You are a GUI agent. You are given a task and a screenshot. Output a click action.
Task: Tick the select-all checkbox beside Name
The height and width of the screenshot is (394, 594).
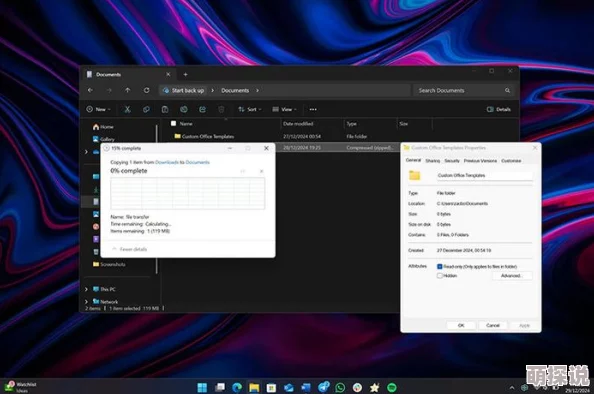(174, 124)
